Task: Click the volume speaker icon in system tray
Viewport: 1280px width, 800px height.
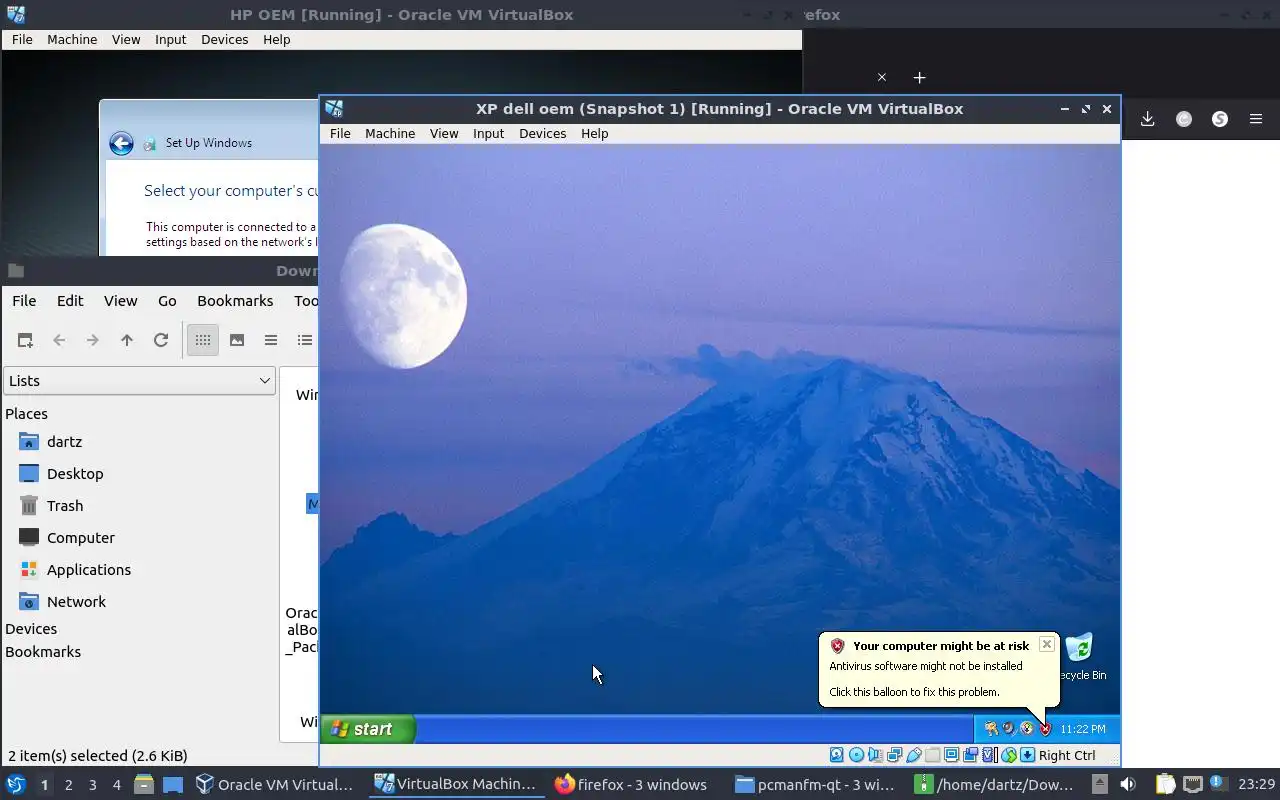Action: click(1127, 784)
